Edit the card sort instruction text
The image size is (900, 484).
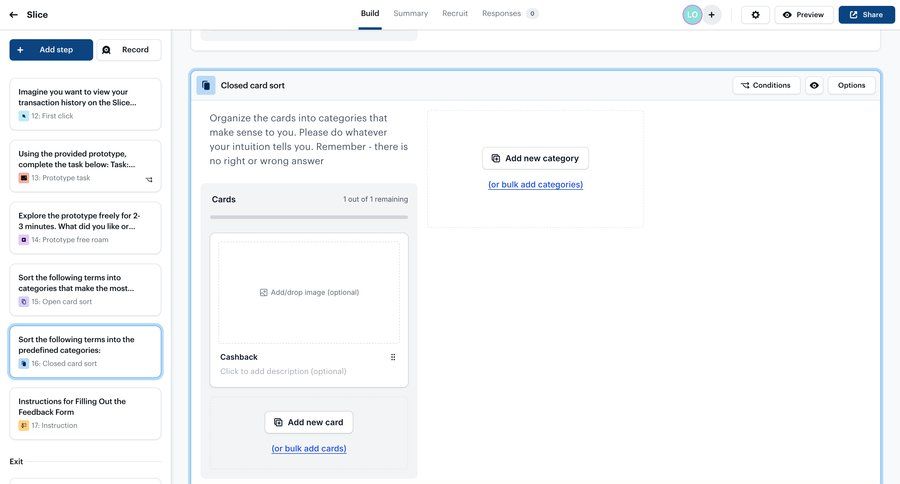point(309,140)
